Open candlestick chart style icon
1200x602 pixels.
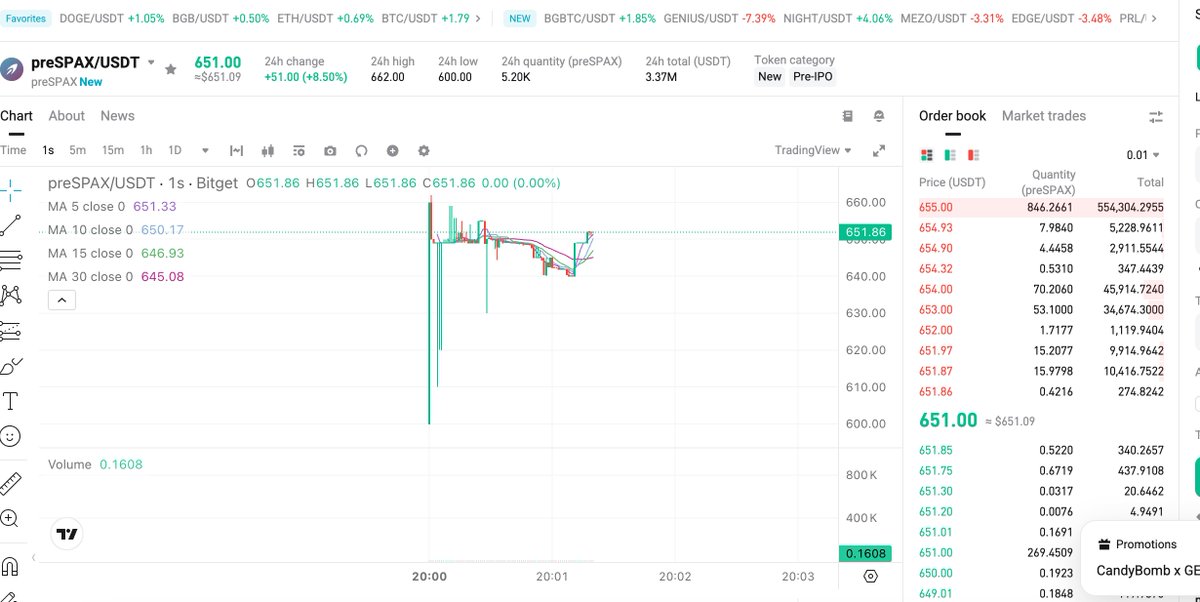(x=267, y=151)
